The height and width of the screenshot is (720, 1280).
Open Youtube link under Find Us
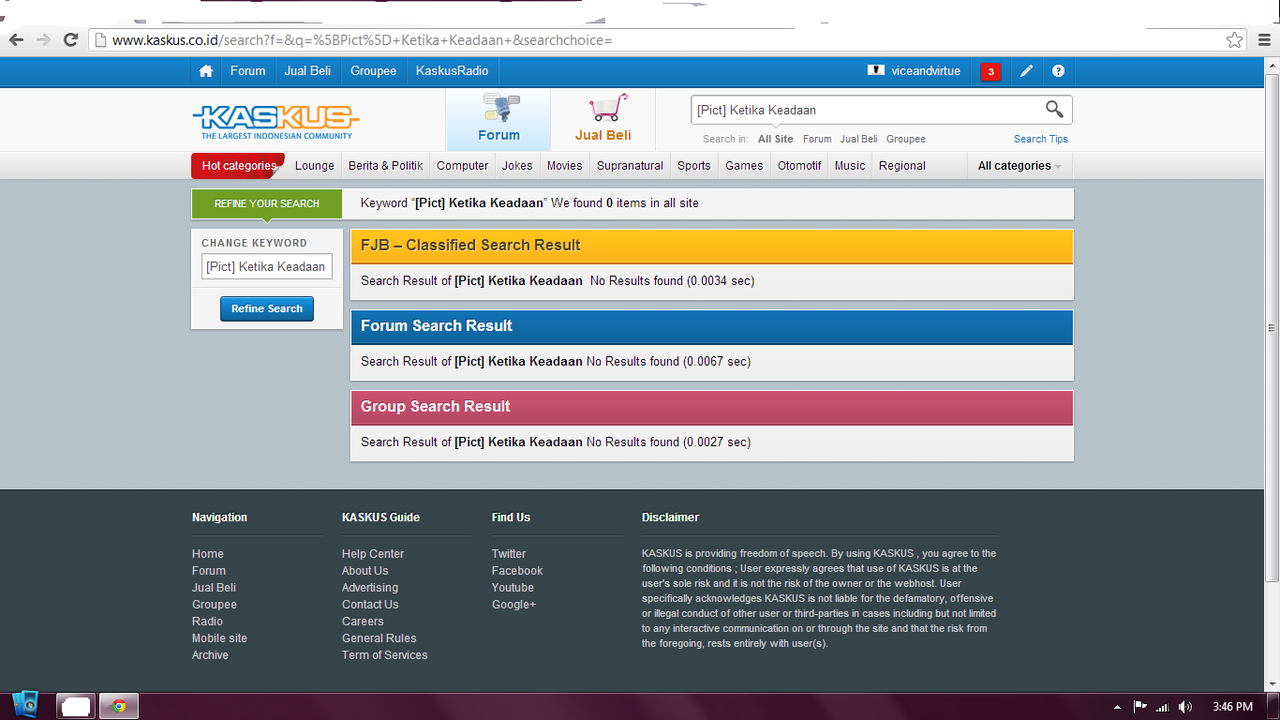pyautogui.click(x=513, y=588)
